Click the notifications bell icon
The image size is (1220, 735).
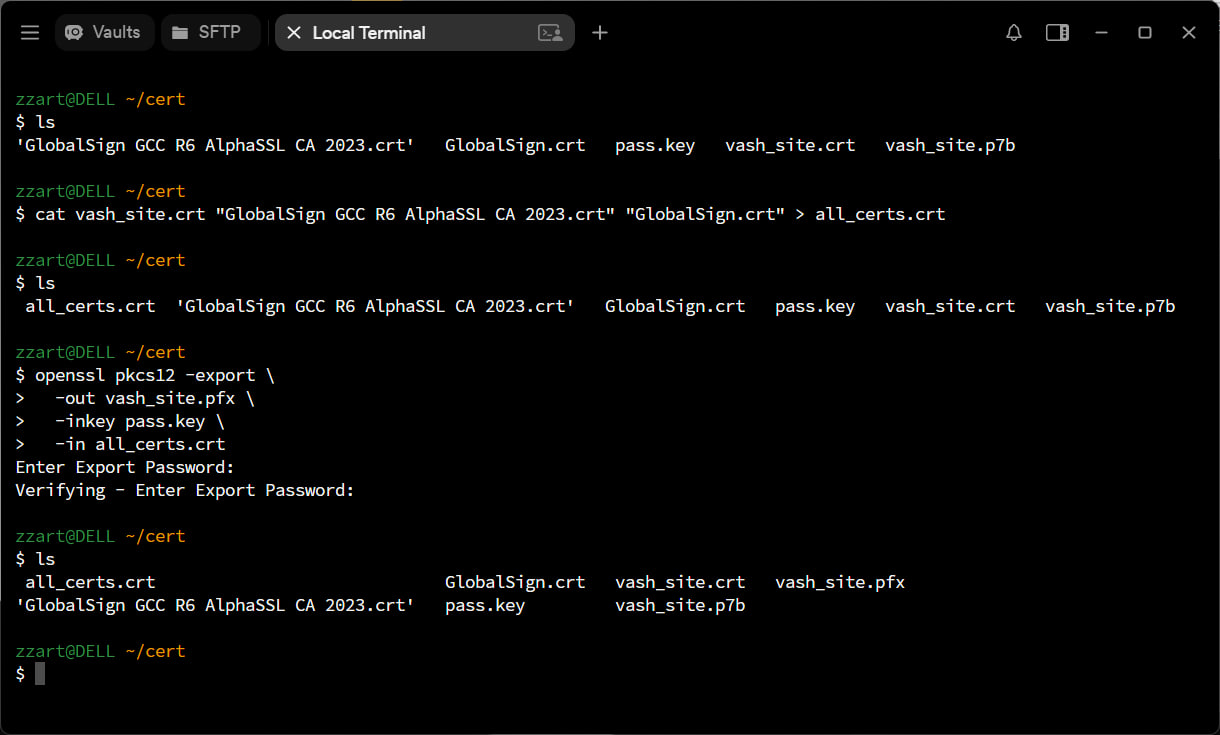tap(1013, 32)
